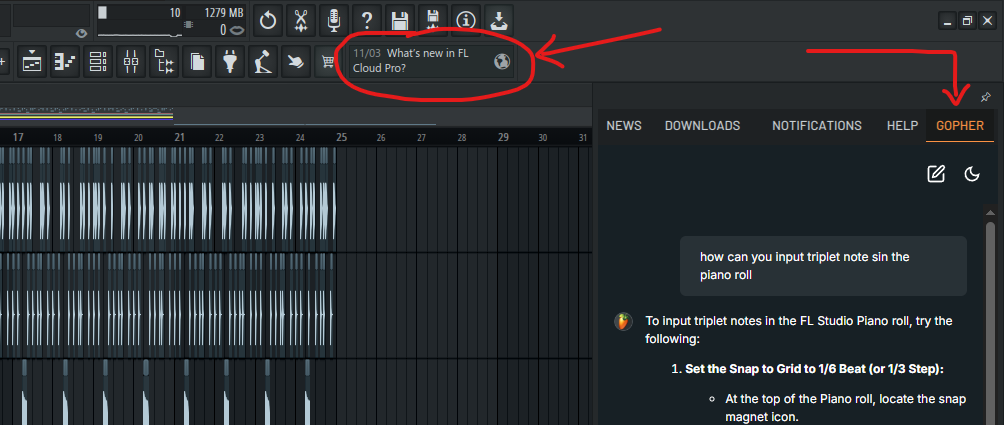The width and height of the screenshot is (1004, 425).
Task: Click the reply line "To input triplet notes"
Action: [799, 330]
